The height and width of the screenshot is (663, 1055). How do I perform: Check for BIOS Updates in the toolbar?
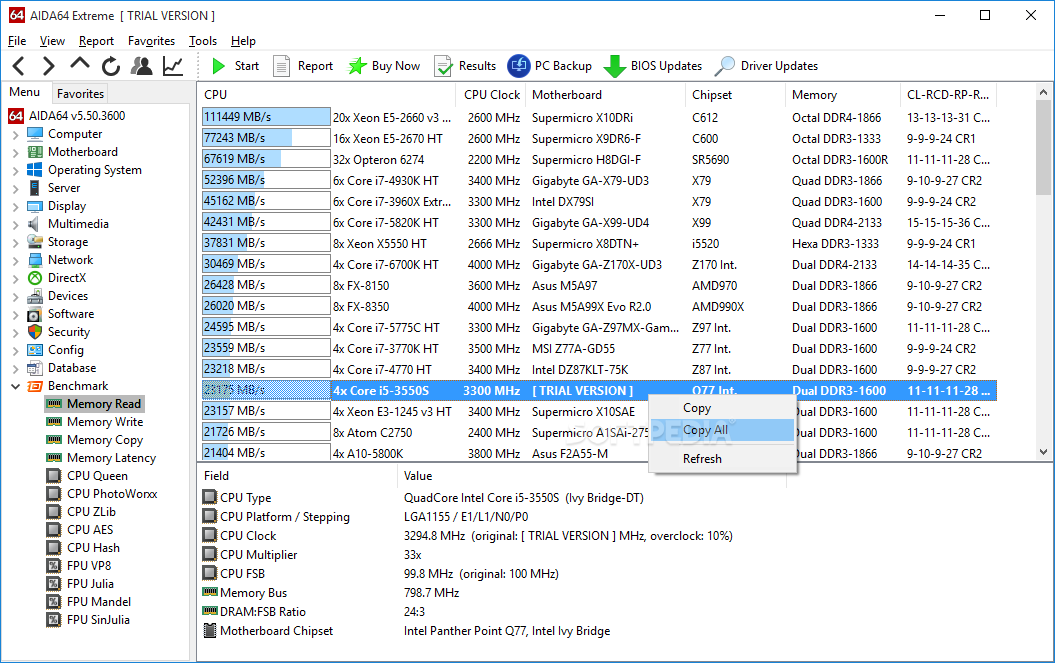coord(653,66)
